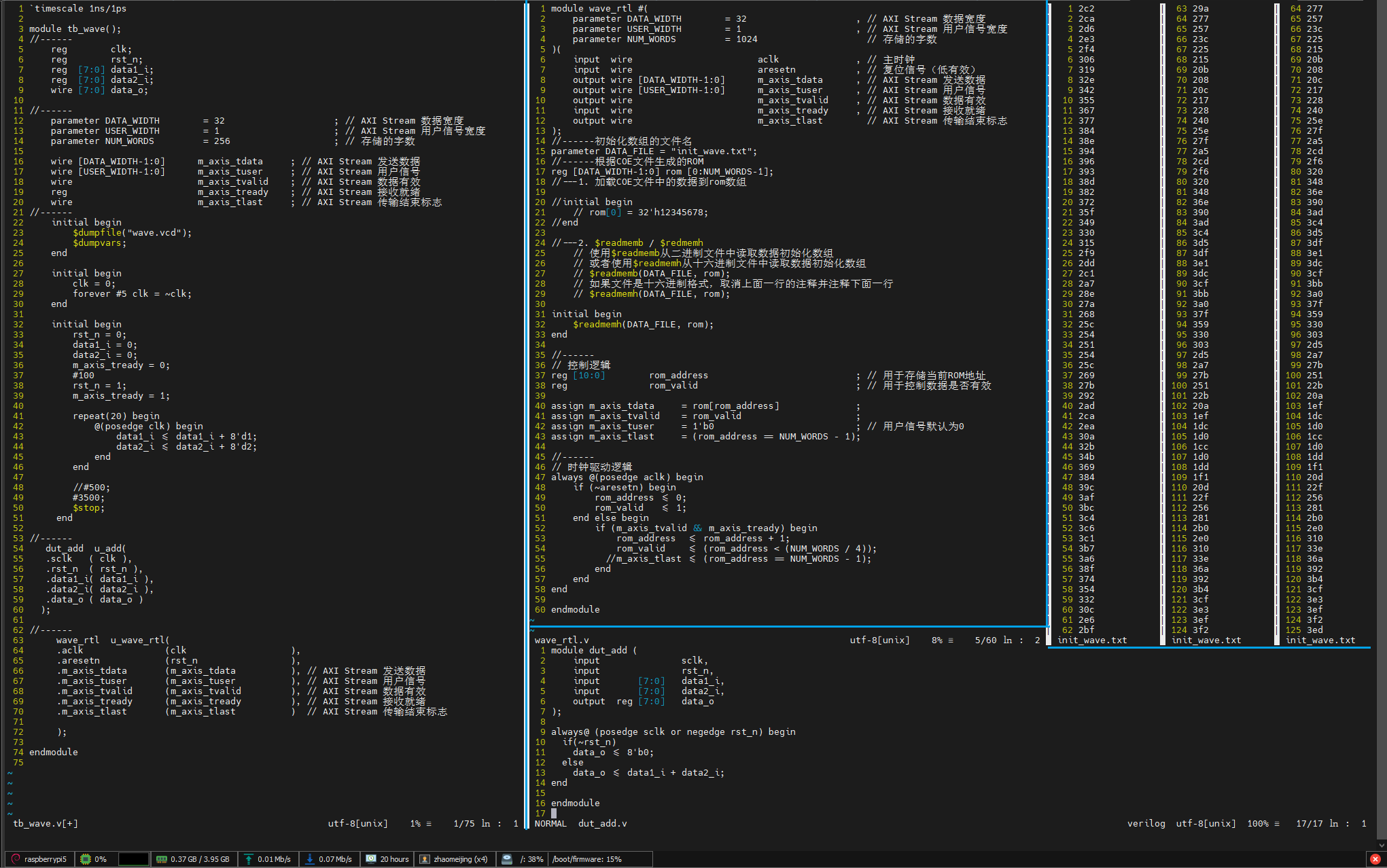Click the user icon beside zhaomeijing
Viewport: 1387px width, 868px height.
[425, 859]
